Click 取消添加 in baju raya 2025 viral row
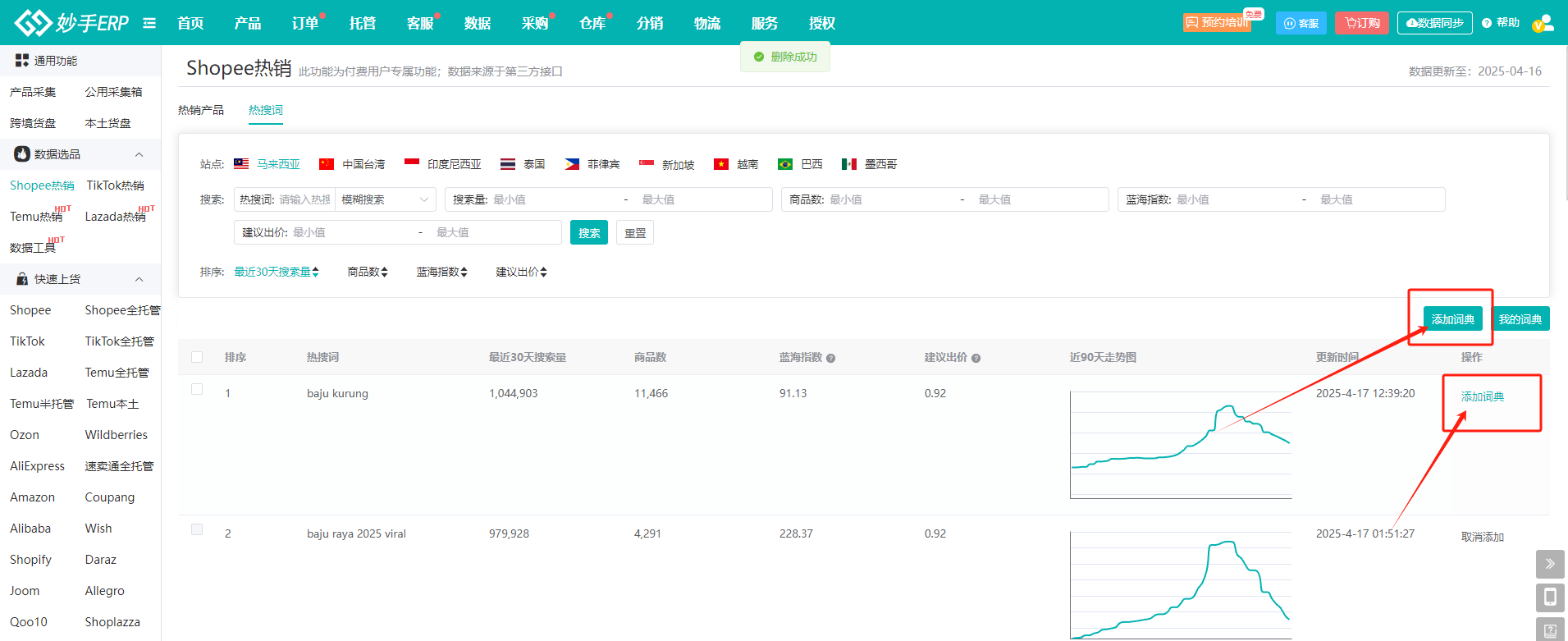The height and width of the screenshot is (641, 1568). click(1483, 537)
